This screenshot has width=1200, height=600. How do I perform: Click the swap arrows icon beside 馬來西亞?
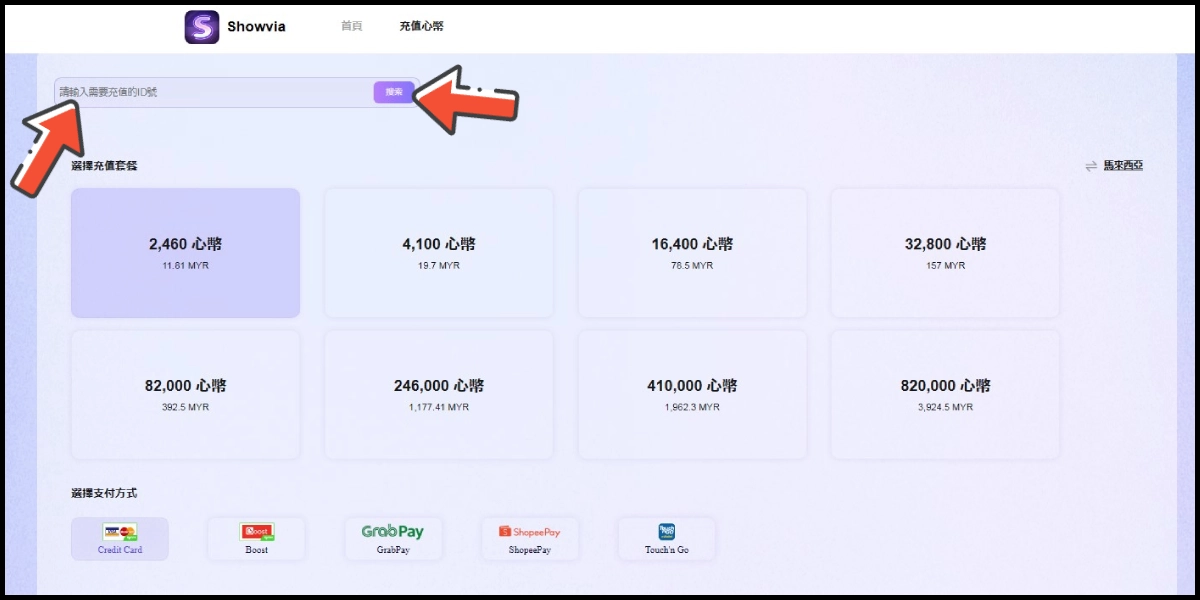pos(1091,166)
